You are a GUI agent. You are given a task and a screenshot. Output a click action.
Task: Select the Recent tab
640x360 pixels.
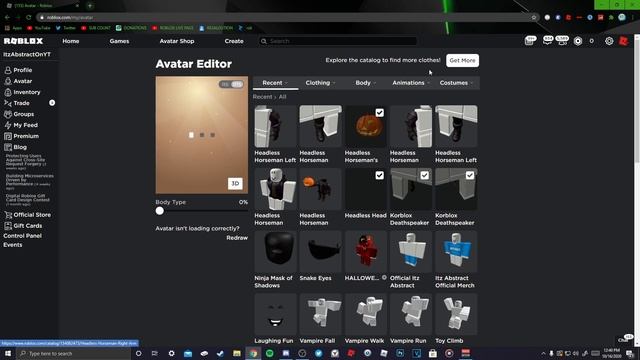275,83
